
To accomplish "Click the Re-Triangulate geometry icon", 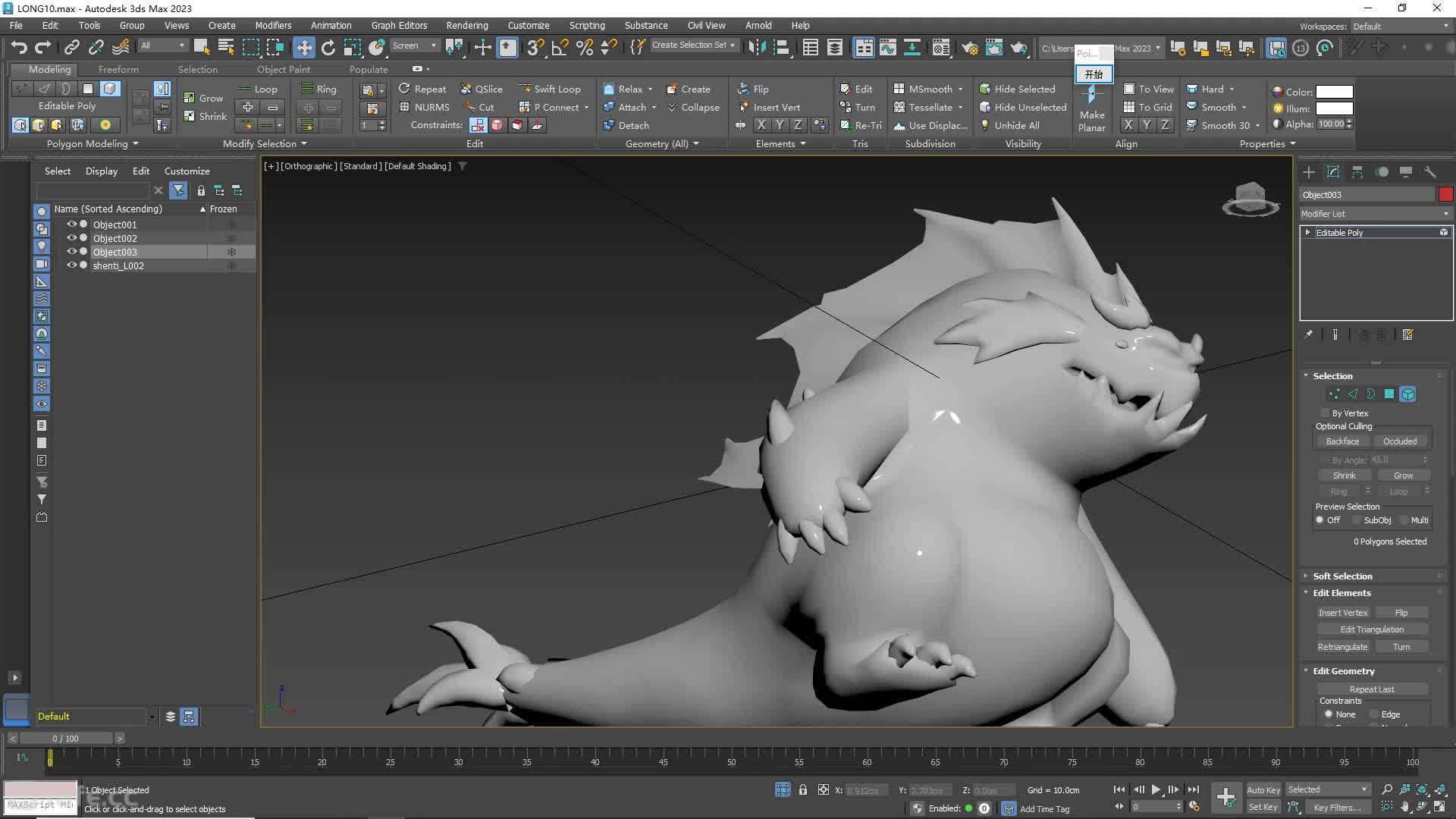I will click(843, 124).
